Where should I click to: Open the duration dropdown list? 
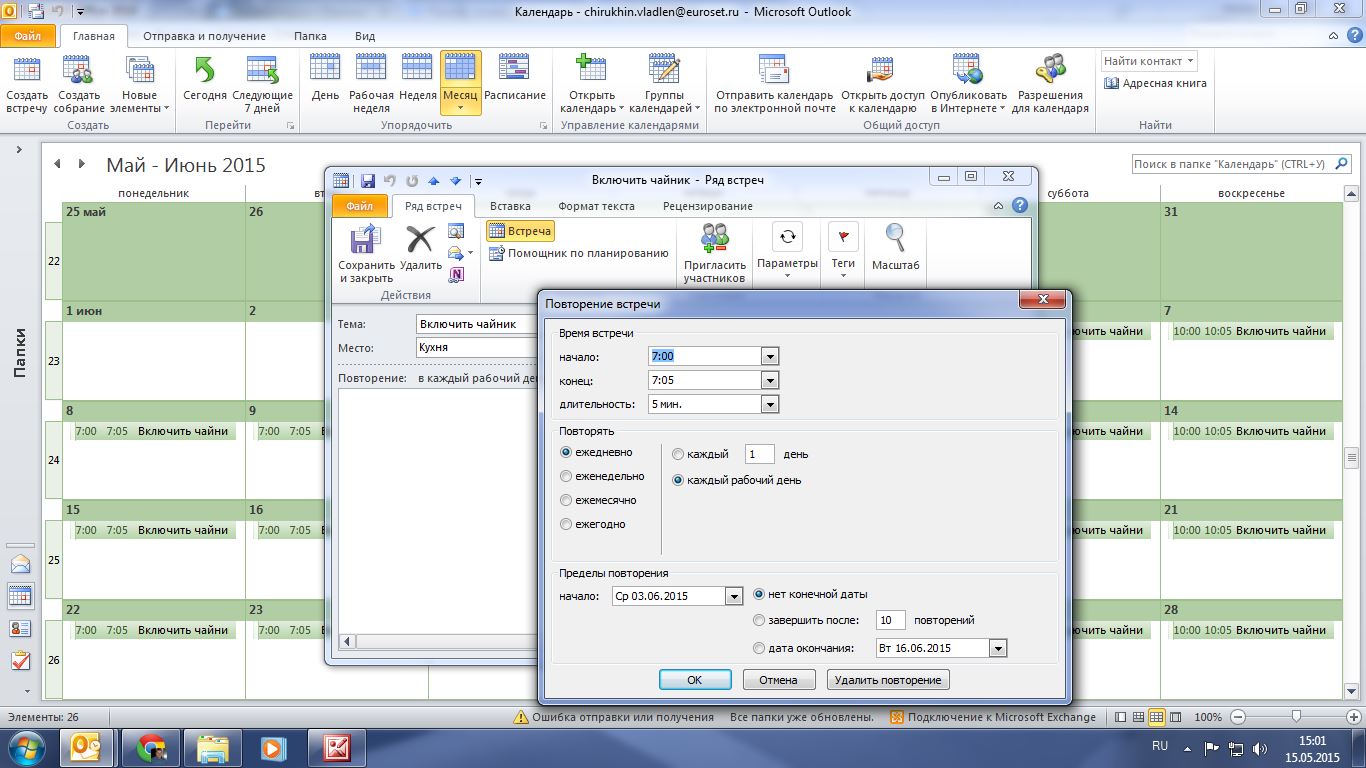(769, 405)
